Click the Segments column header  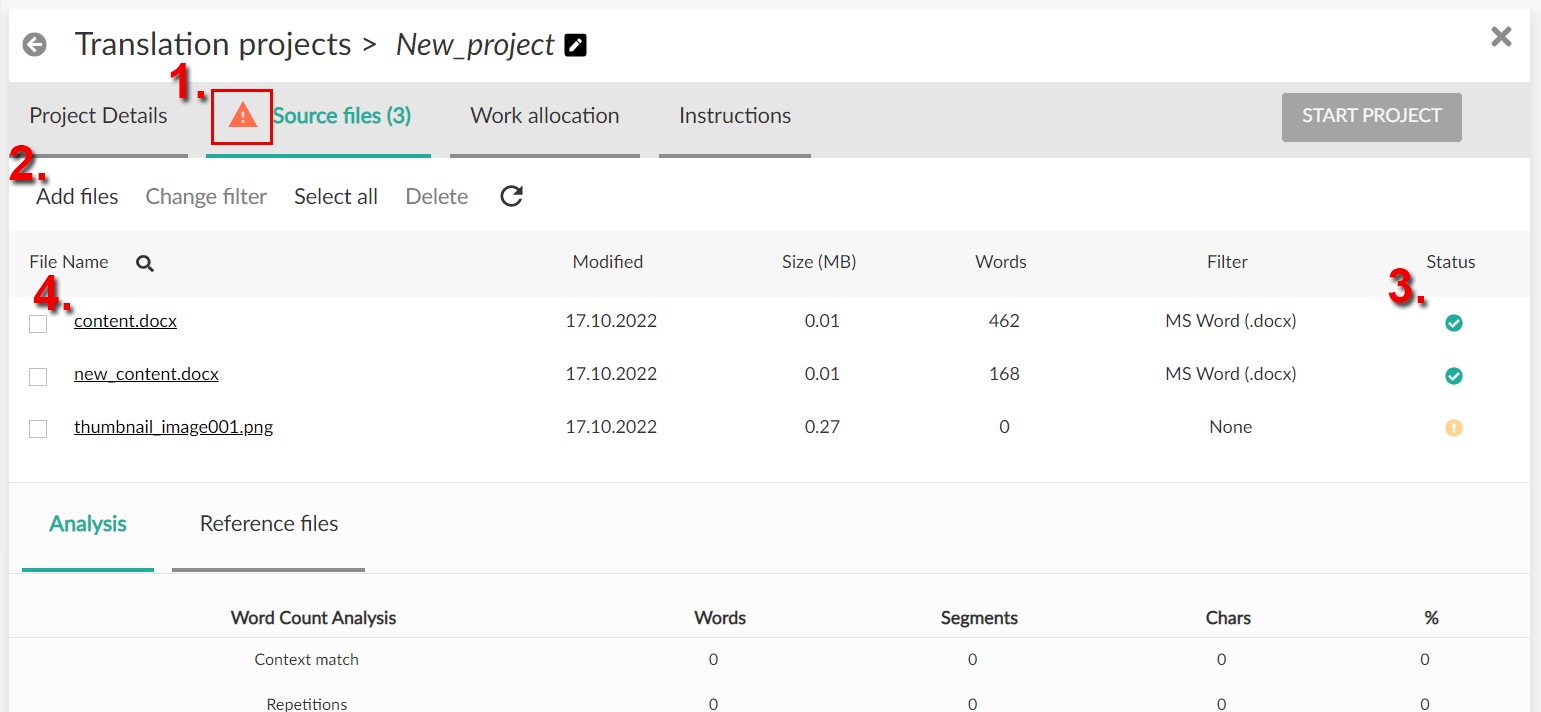(979, 618)
